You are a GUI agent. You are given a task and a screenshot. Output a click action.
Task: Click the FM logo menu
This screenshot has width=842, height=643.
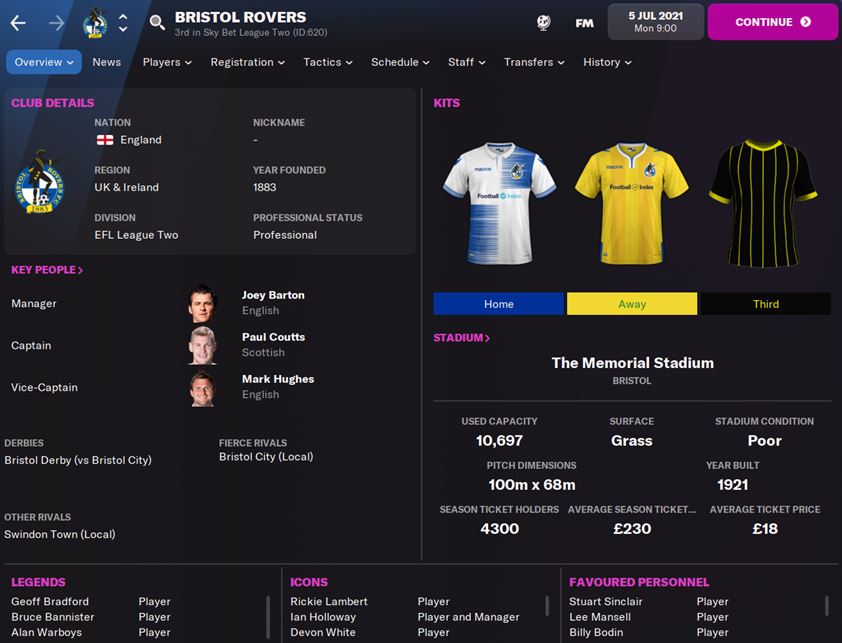584,23
